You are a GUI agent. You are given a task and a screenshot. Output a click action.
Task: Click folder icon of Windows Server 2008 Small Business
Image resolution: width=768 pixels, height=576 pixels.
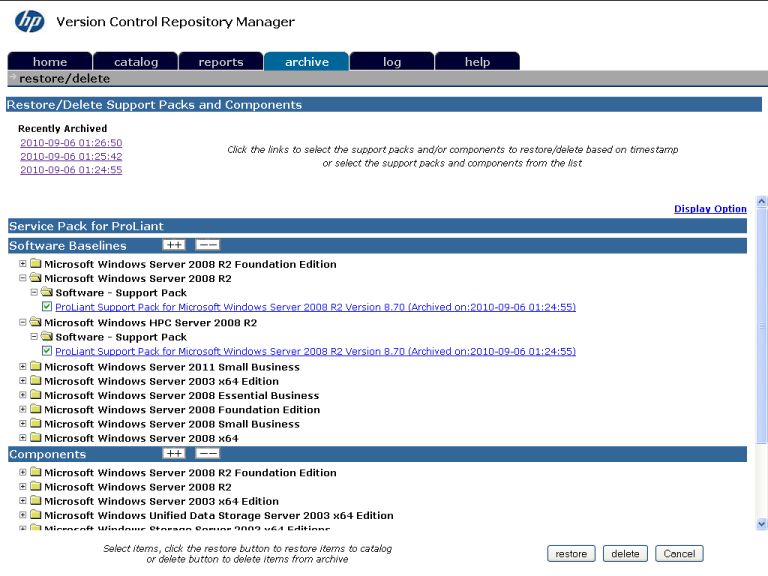(35, 423)
